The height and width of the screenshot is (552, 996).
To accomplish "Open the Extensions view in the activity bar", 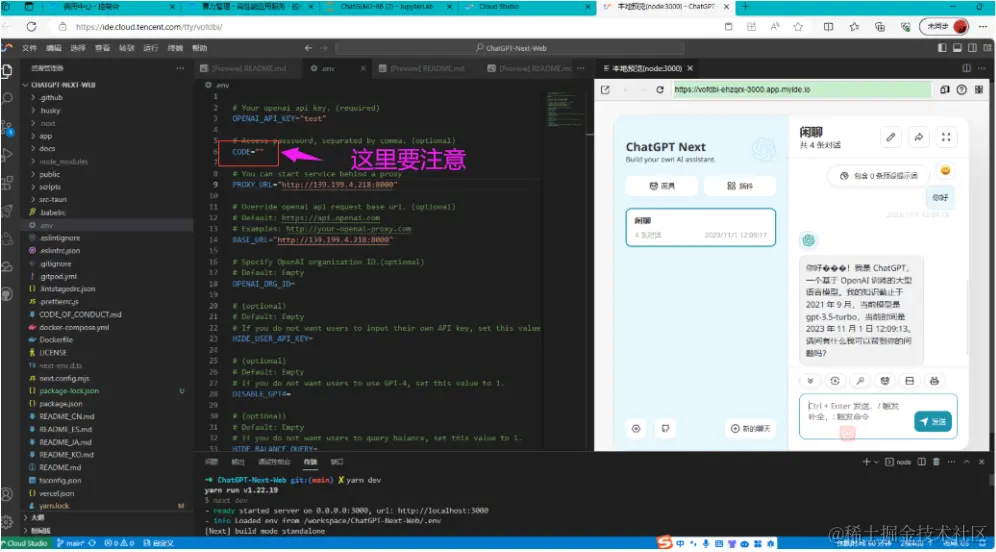I will 8,183.
